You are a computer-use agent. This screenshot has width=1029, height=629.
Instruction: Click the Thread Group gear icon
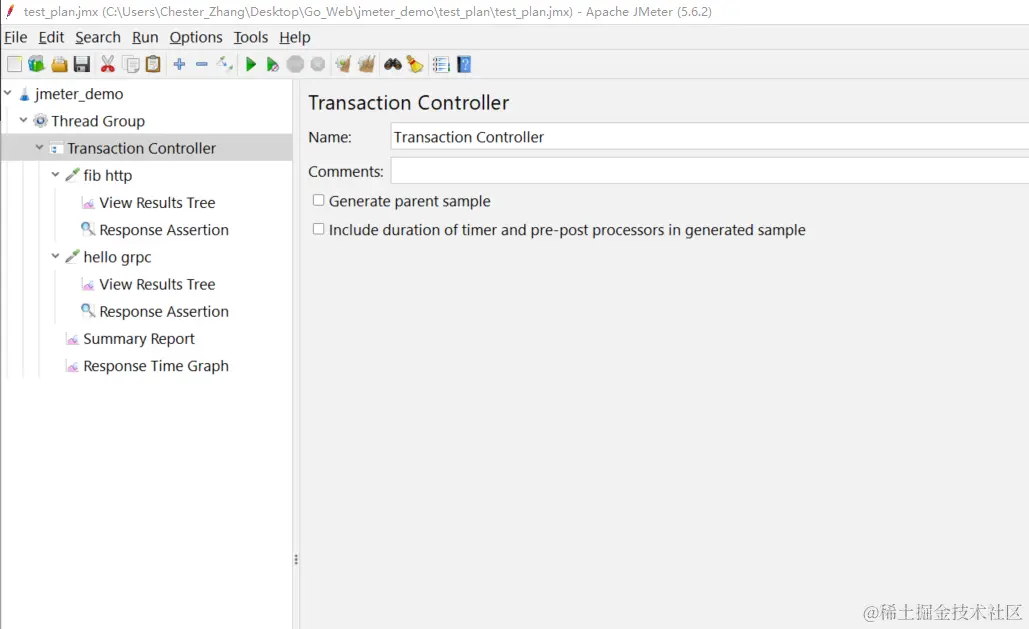click(41, 121)
